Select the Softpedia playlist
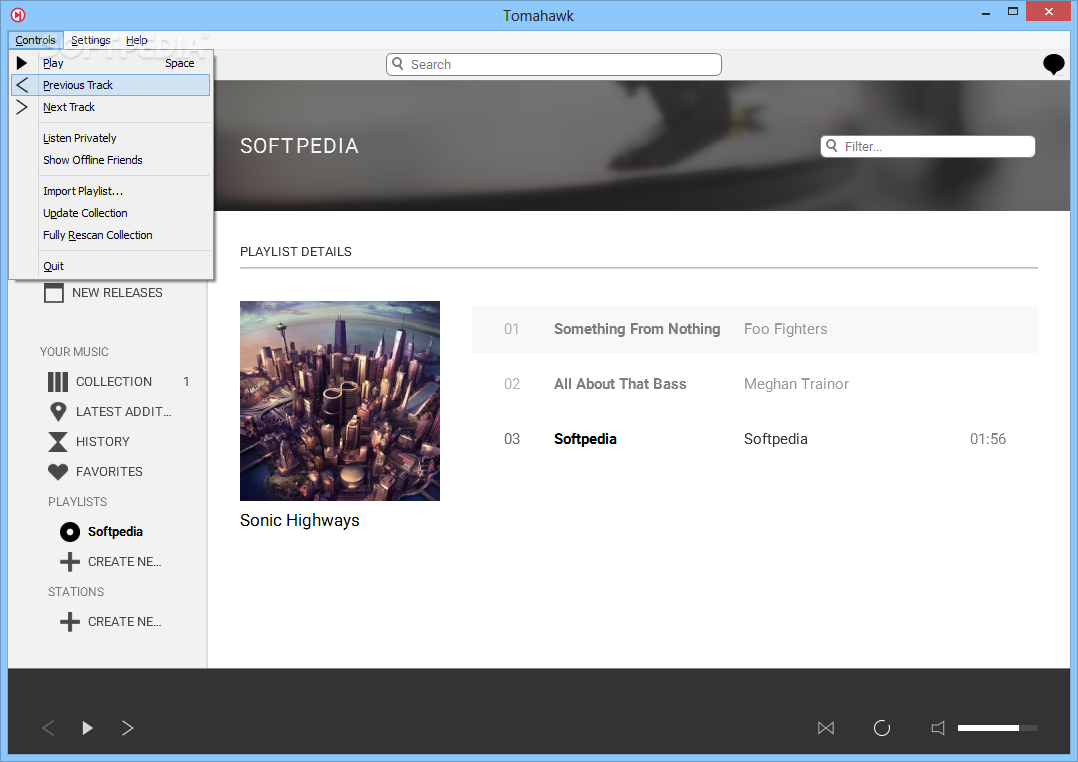This screenshot has width=1078, height=762. coord(115,532)
